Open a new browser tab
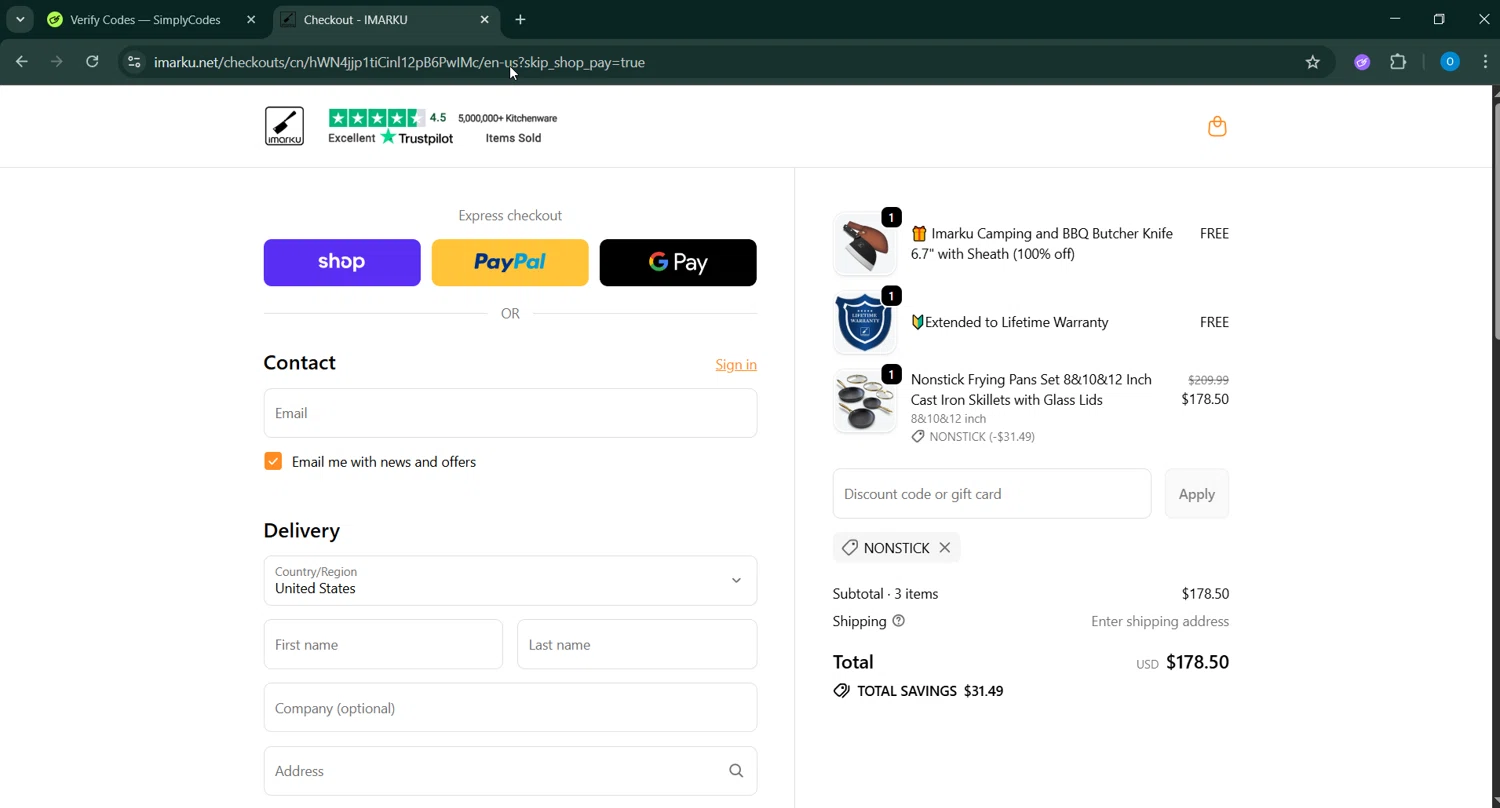 pos(520,19)
